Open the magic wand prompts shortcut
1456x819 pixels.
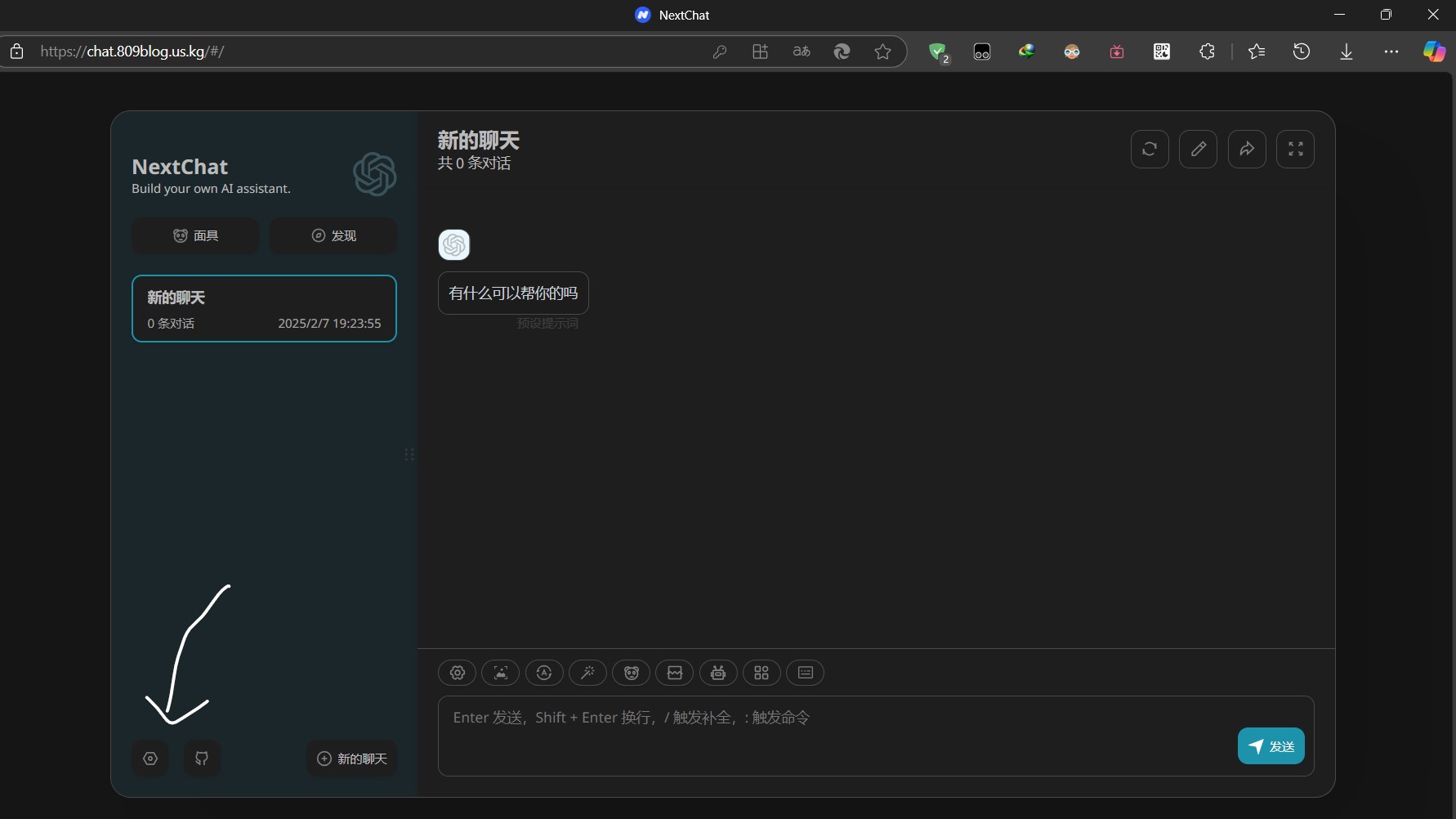coord(587,673)
